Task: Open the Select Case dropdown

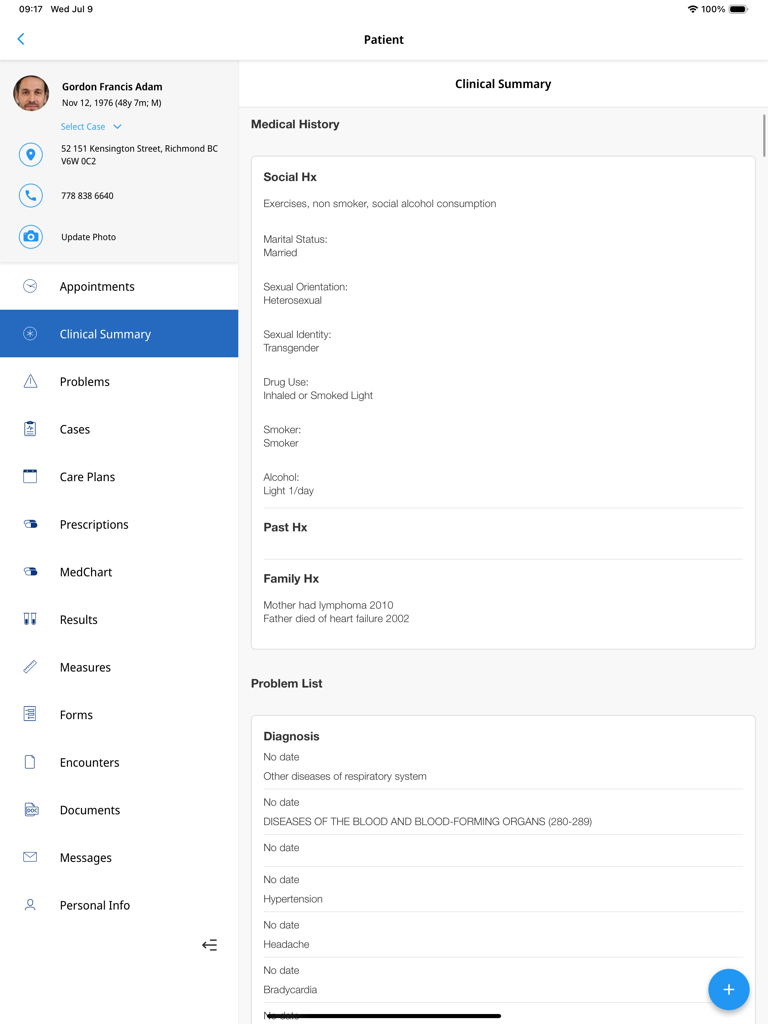Action: (91, 127)
